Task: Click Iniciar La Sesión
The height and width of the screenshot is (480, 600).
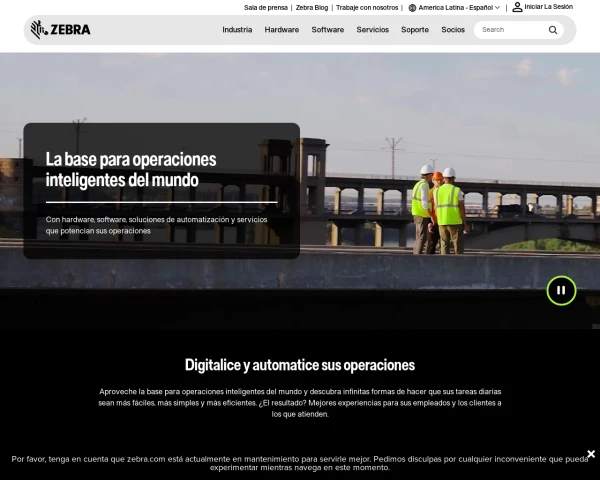Action: [548, 7]
